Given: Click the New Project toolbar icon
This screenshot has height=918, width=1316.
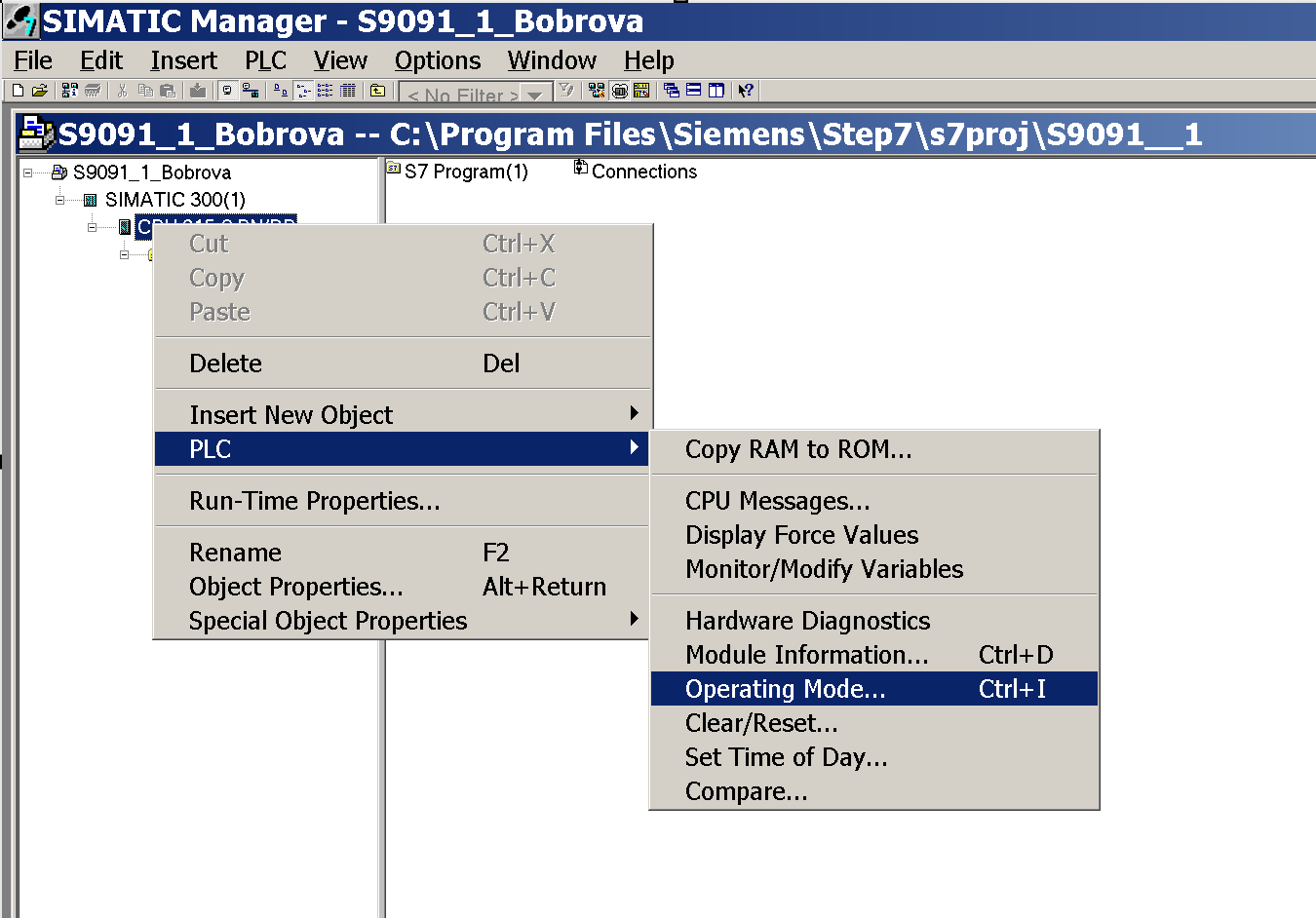Looking at the screenshot, I should (18, 91).
